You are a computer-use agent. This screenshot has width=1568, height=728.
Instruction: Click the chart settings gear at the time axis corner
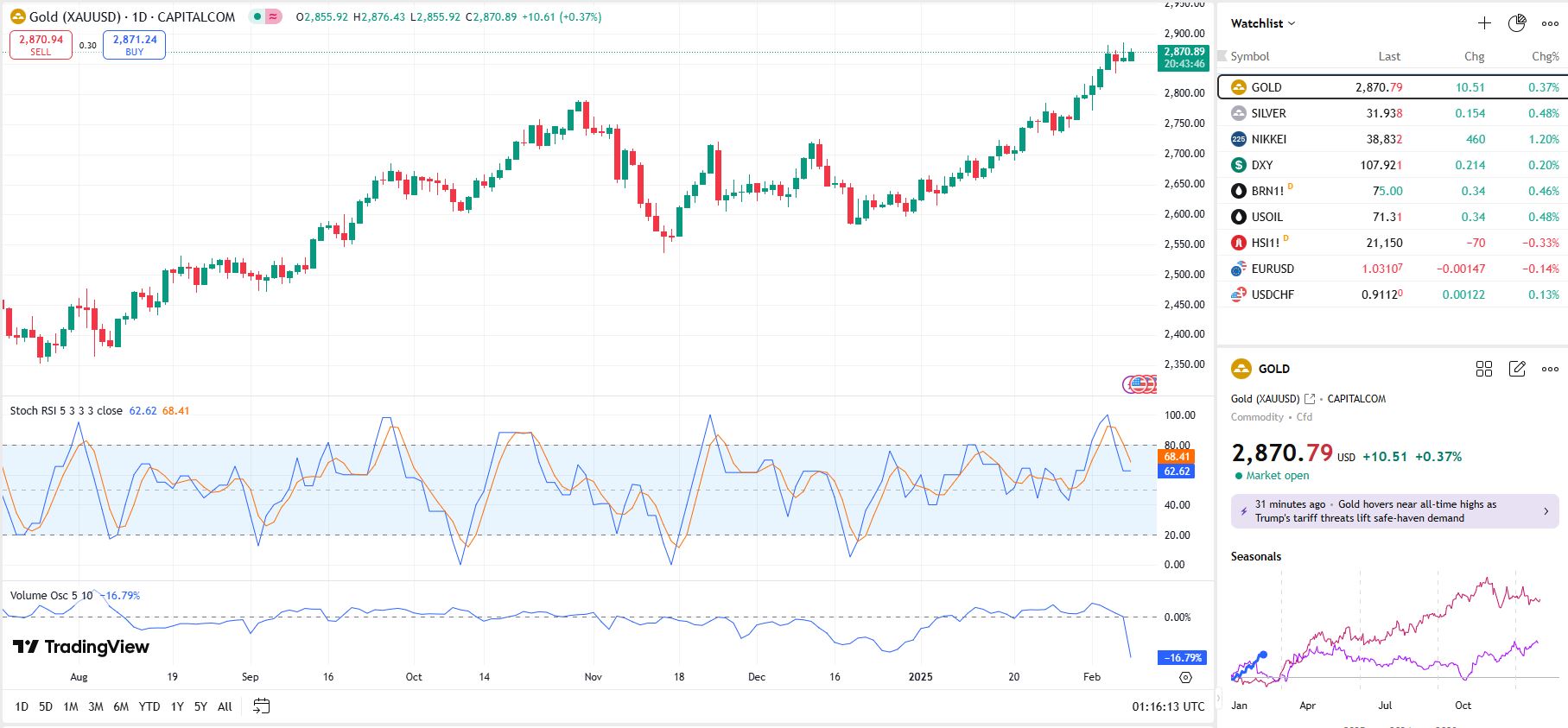(1185, 678)
